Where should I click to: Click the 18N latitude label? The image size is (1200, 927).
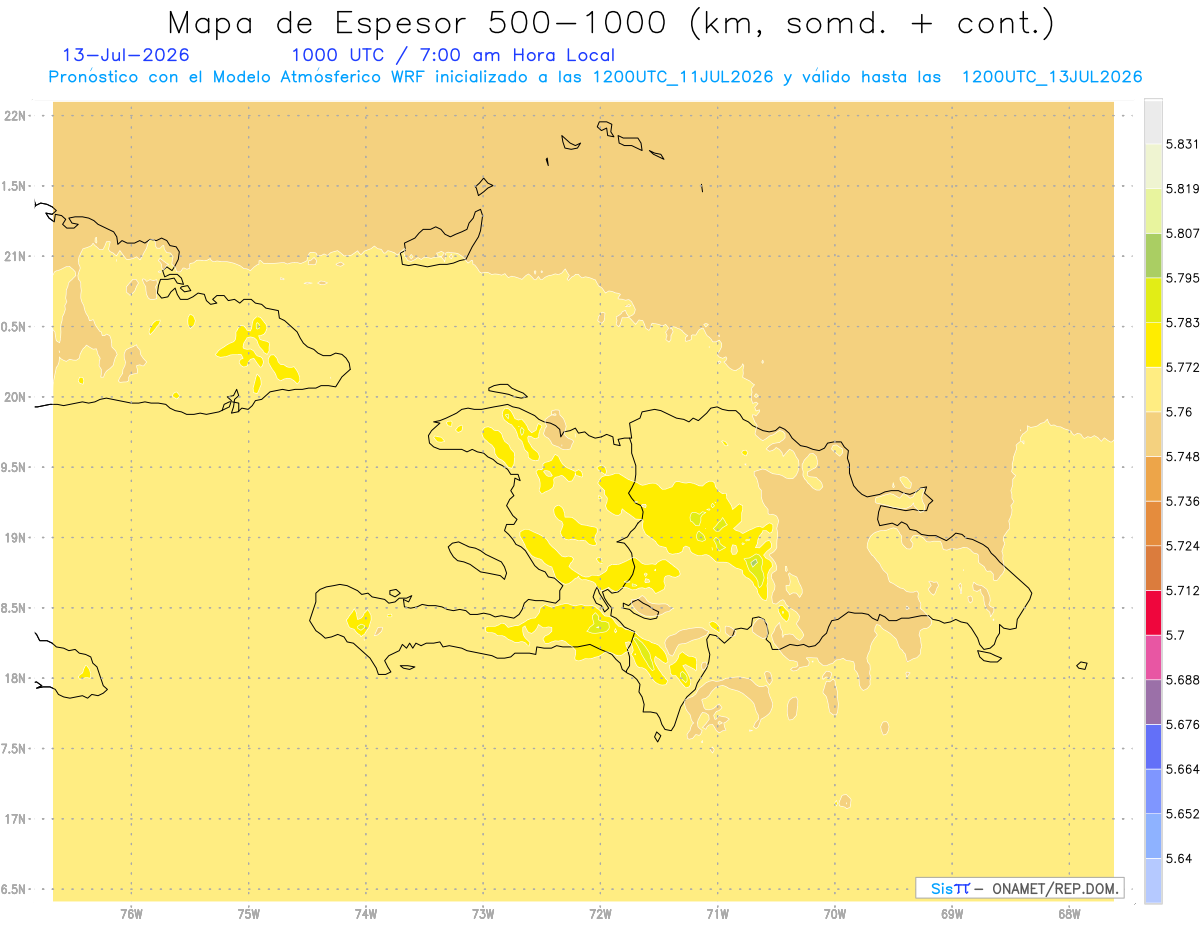[14, 679]
